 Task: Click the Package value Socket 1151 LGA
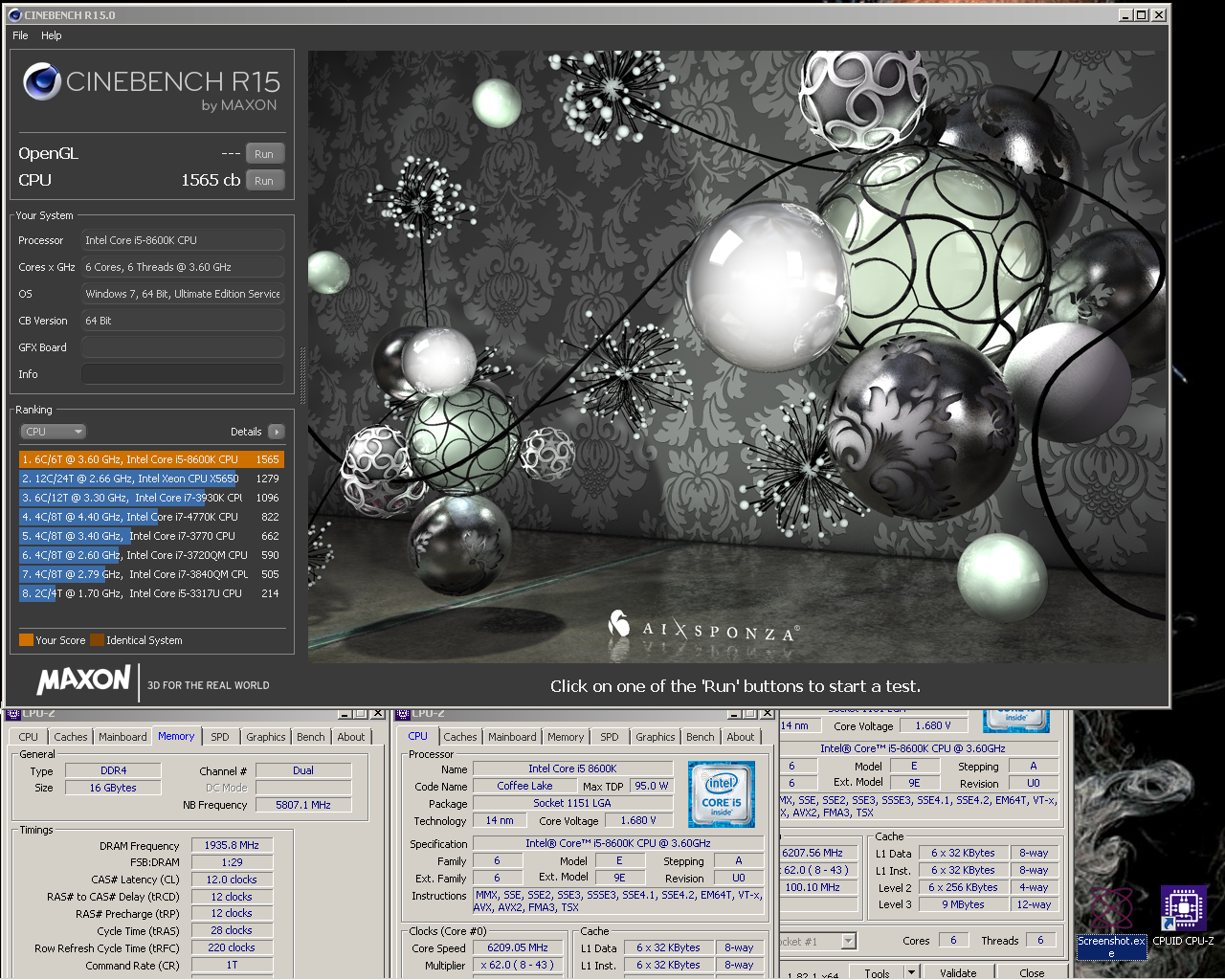[x=572, y=803]
